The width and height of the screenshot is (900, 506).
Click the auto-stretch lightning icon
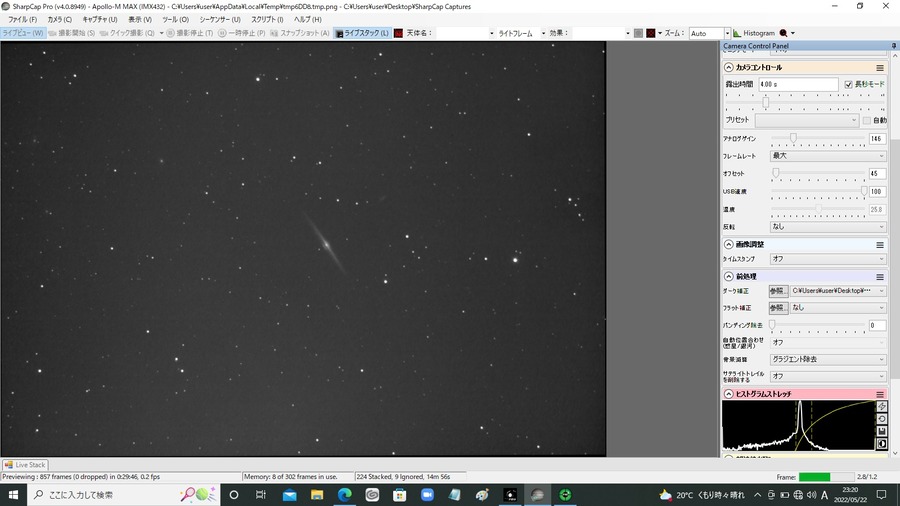click(x=882, y=407)
